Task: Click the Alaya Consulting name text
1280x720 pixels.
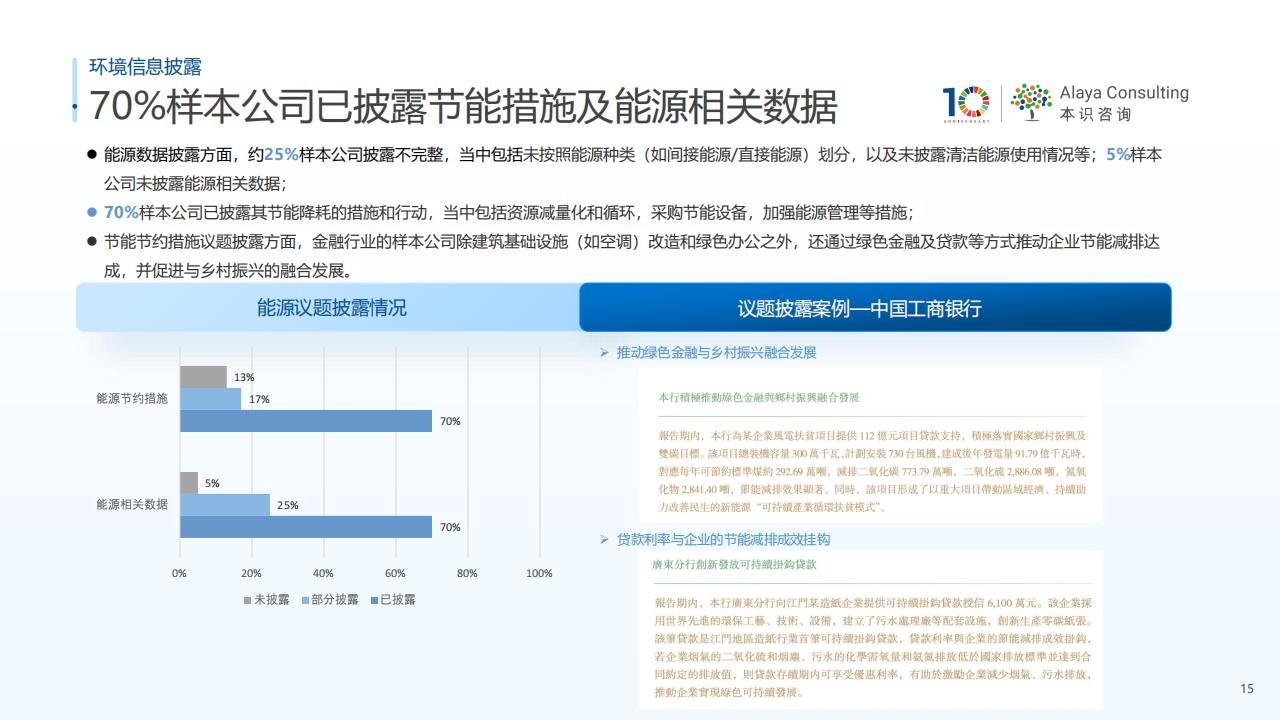Action: [1124, 93]
